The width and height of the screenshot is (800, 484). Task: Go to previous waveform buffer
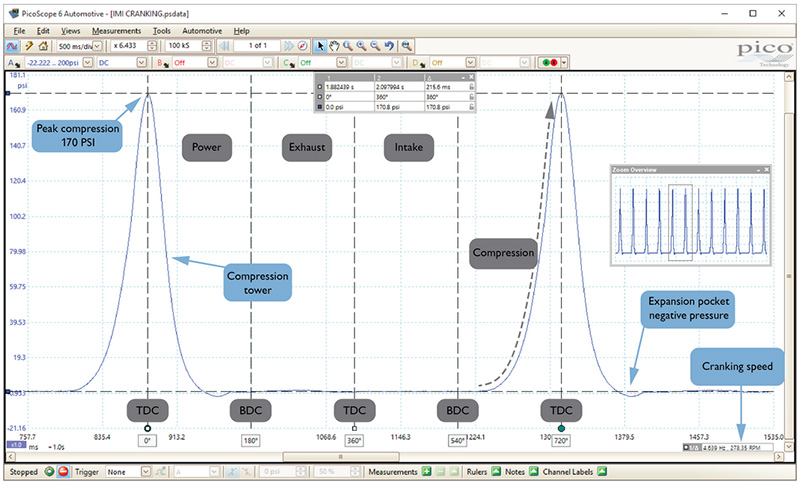click(x=224, y=46)
